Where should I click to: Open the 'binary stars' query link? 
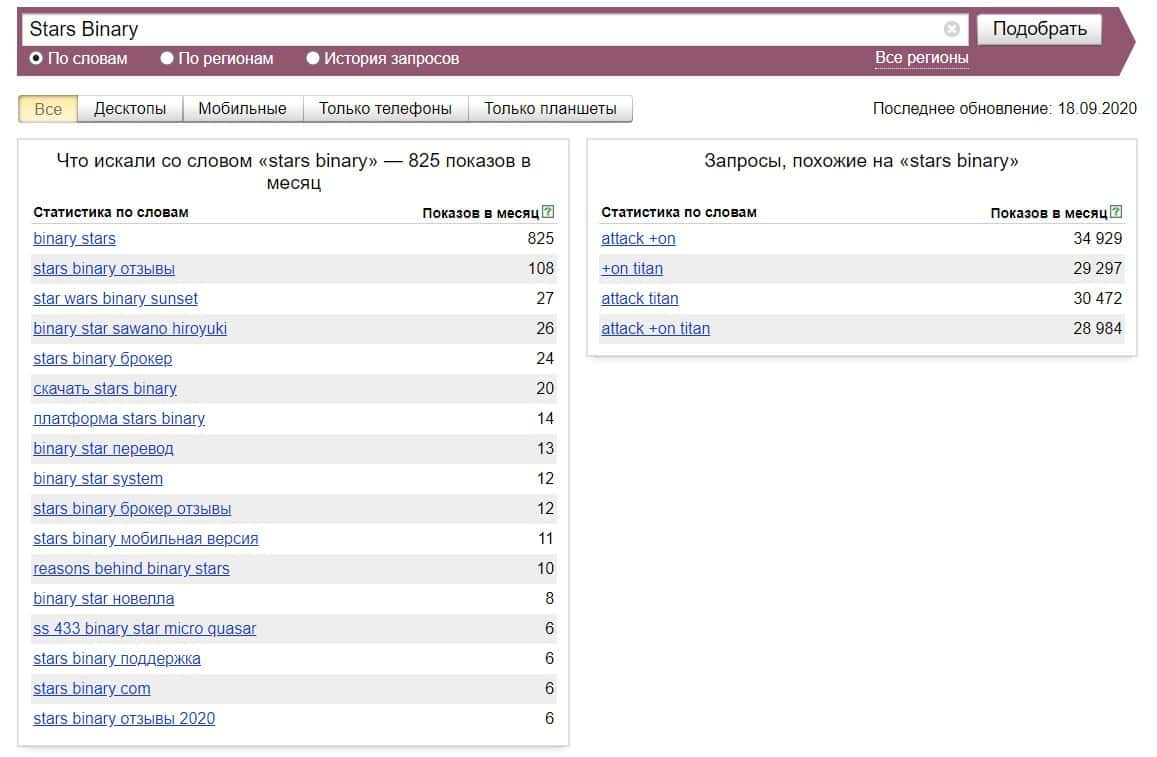coord(75,239)
